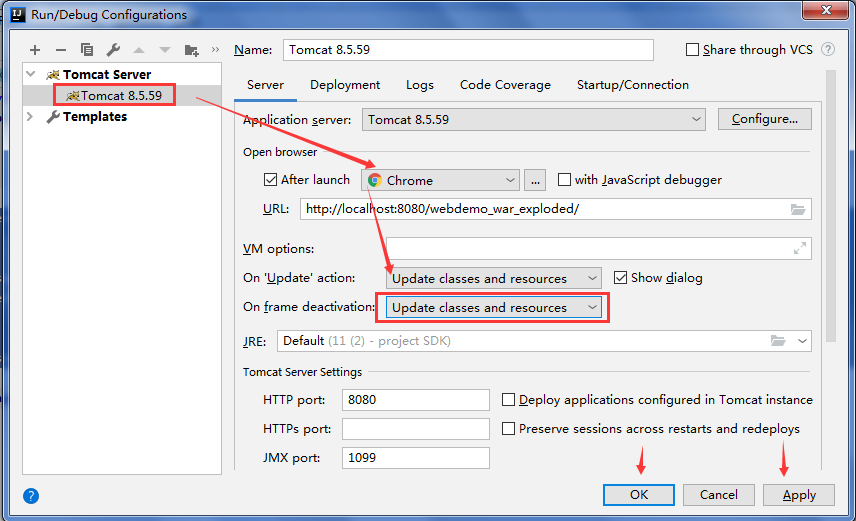Expand the Templates tree node
The image size is (856, 521).
click(x=30, y=116)
